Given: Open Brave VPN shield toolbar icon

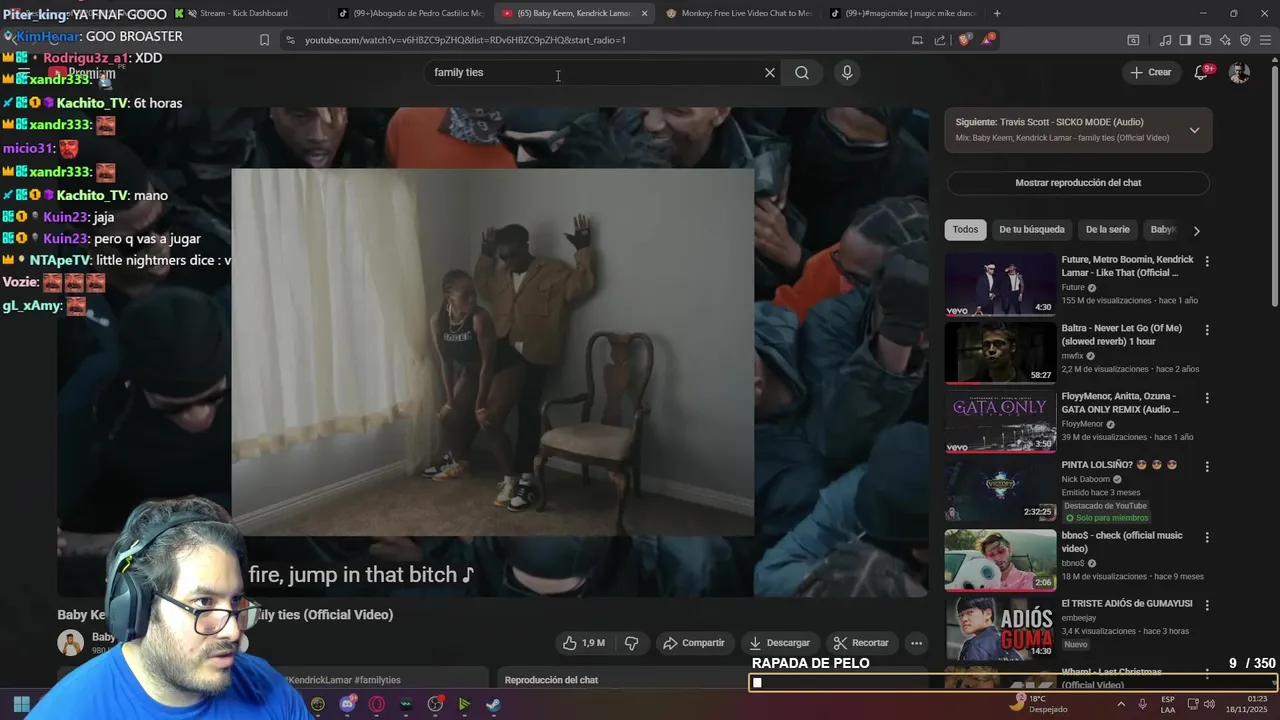Looking at the screenshot, I should point(1245,40).
